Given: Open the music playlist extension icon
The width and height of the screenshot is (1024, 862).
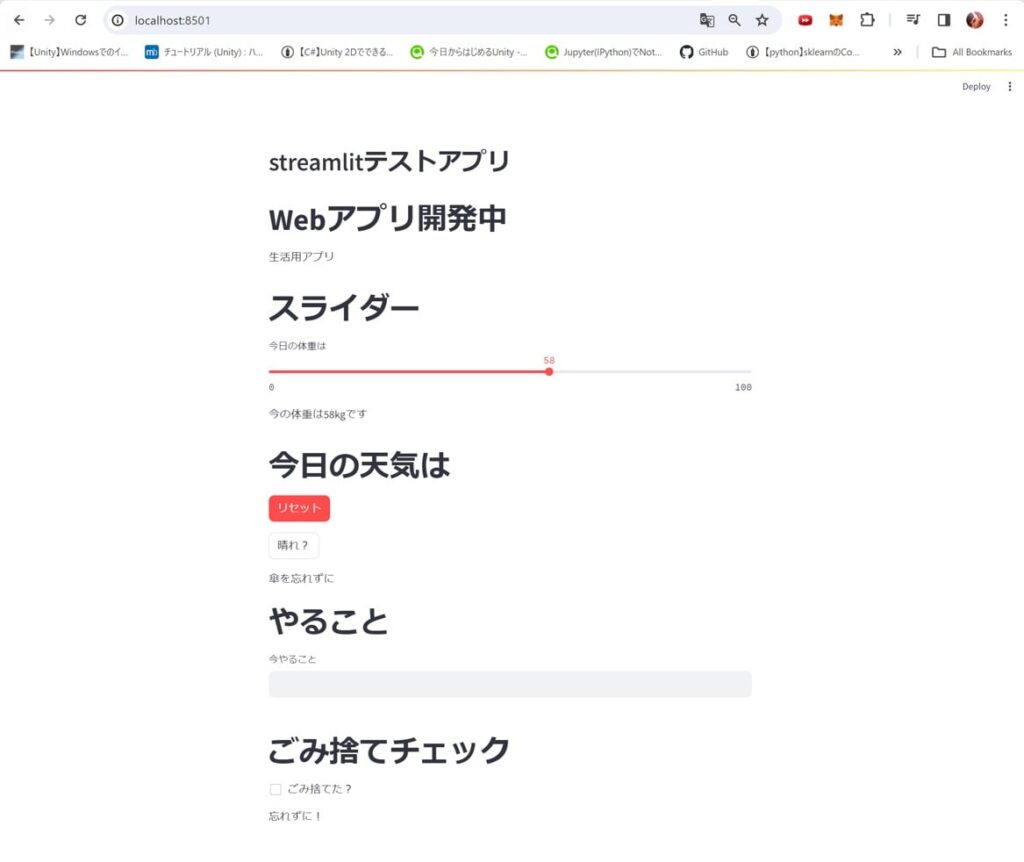Looking at the screenshot, I should click(912, 20).
